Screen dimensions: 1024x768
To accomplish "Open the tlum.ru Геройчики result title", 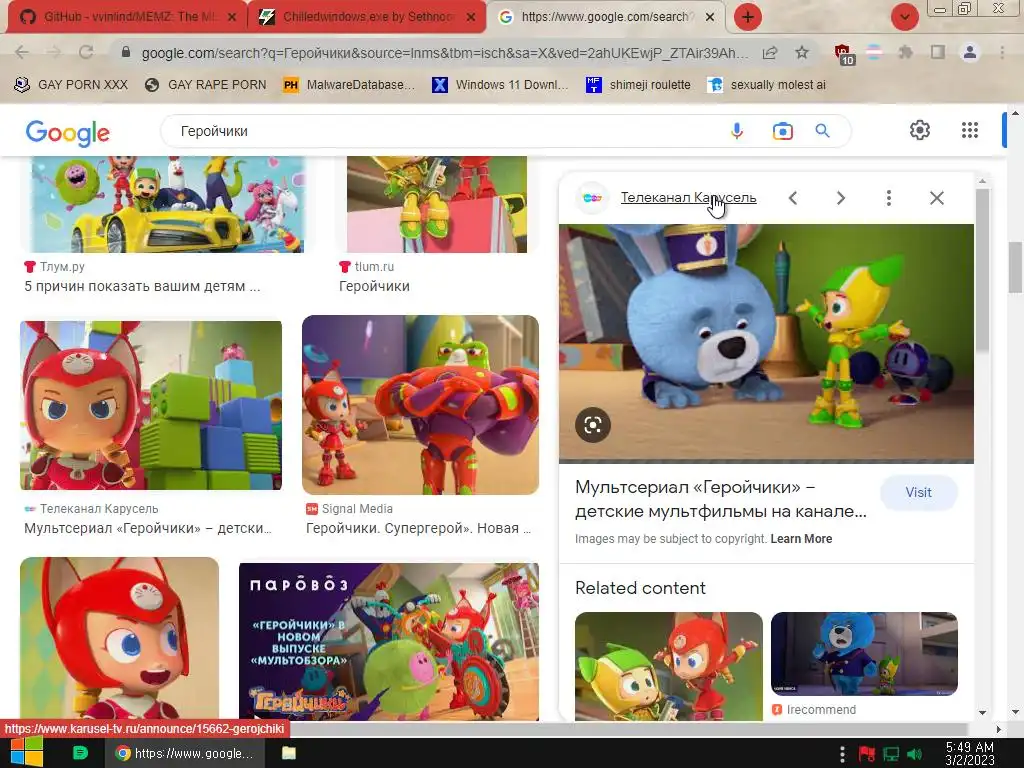I will 374,286.
